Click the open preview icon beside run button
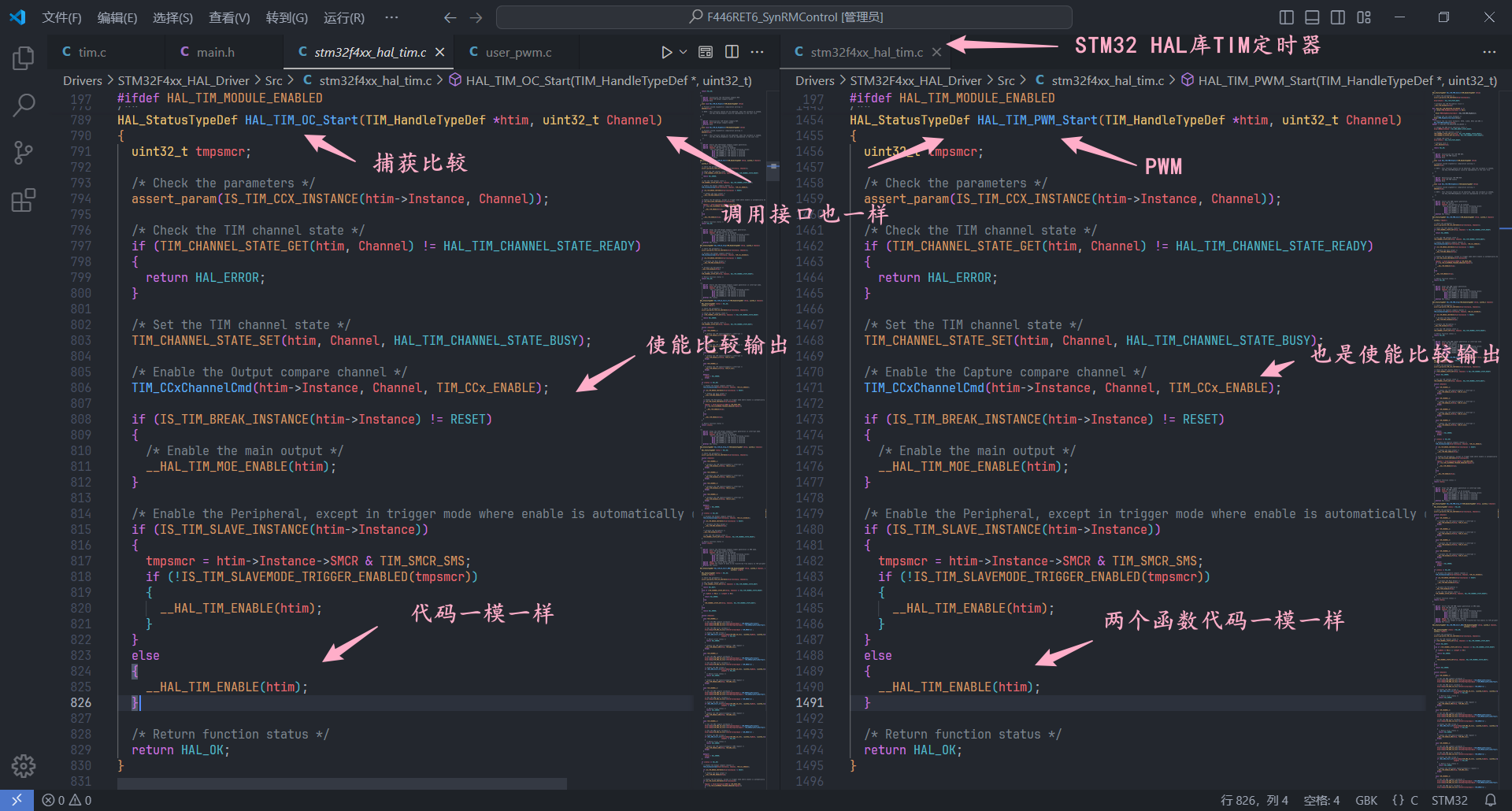 (706, 52)
